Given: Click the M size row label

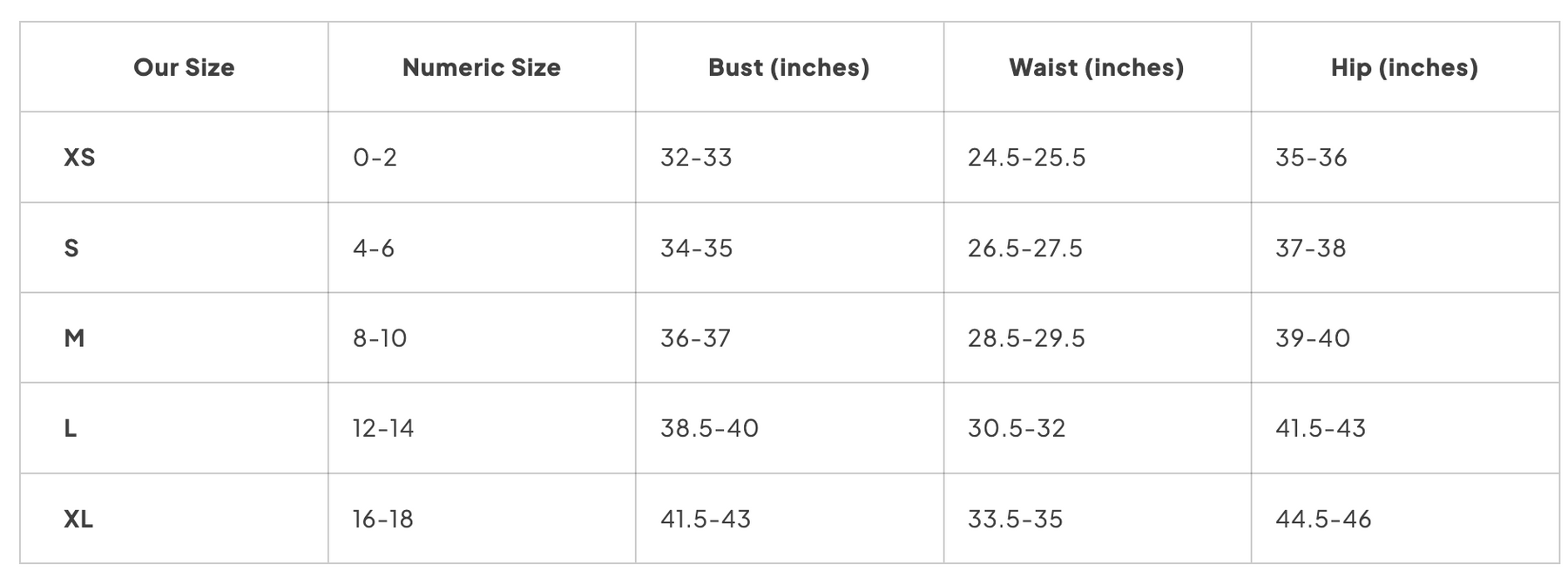Looking at the screenshot, I should (74, 338).
